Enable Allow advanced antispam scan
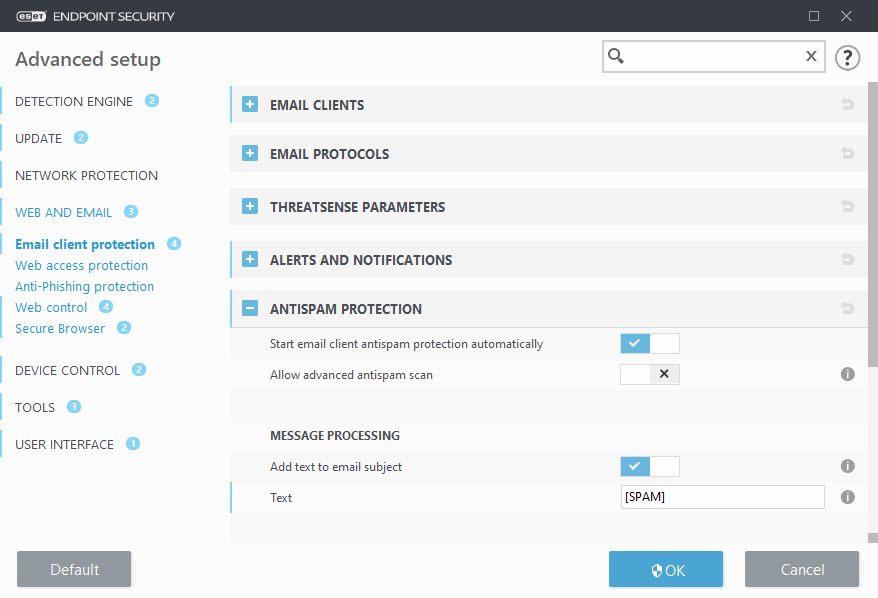 [650, 374]
